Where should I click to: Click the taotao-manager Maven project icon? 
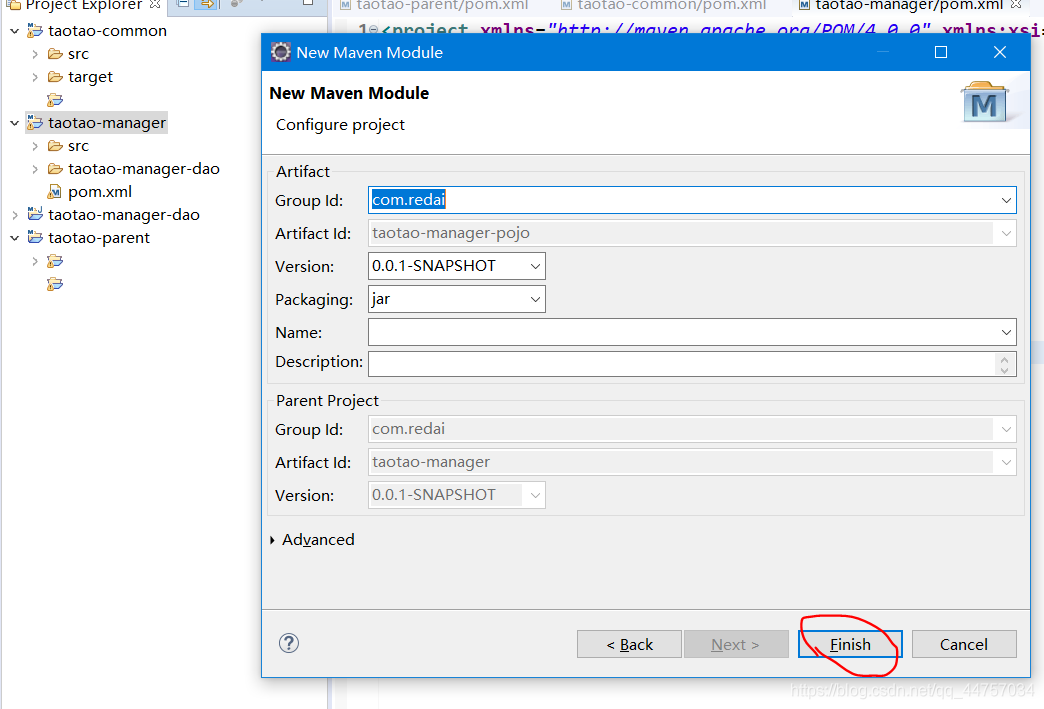[35, 122]
